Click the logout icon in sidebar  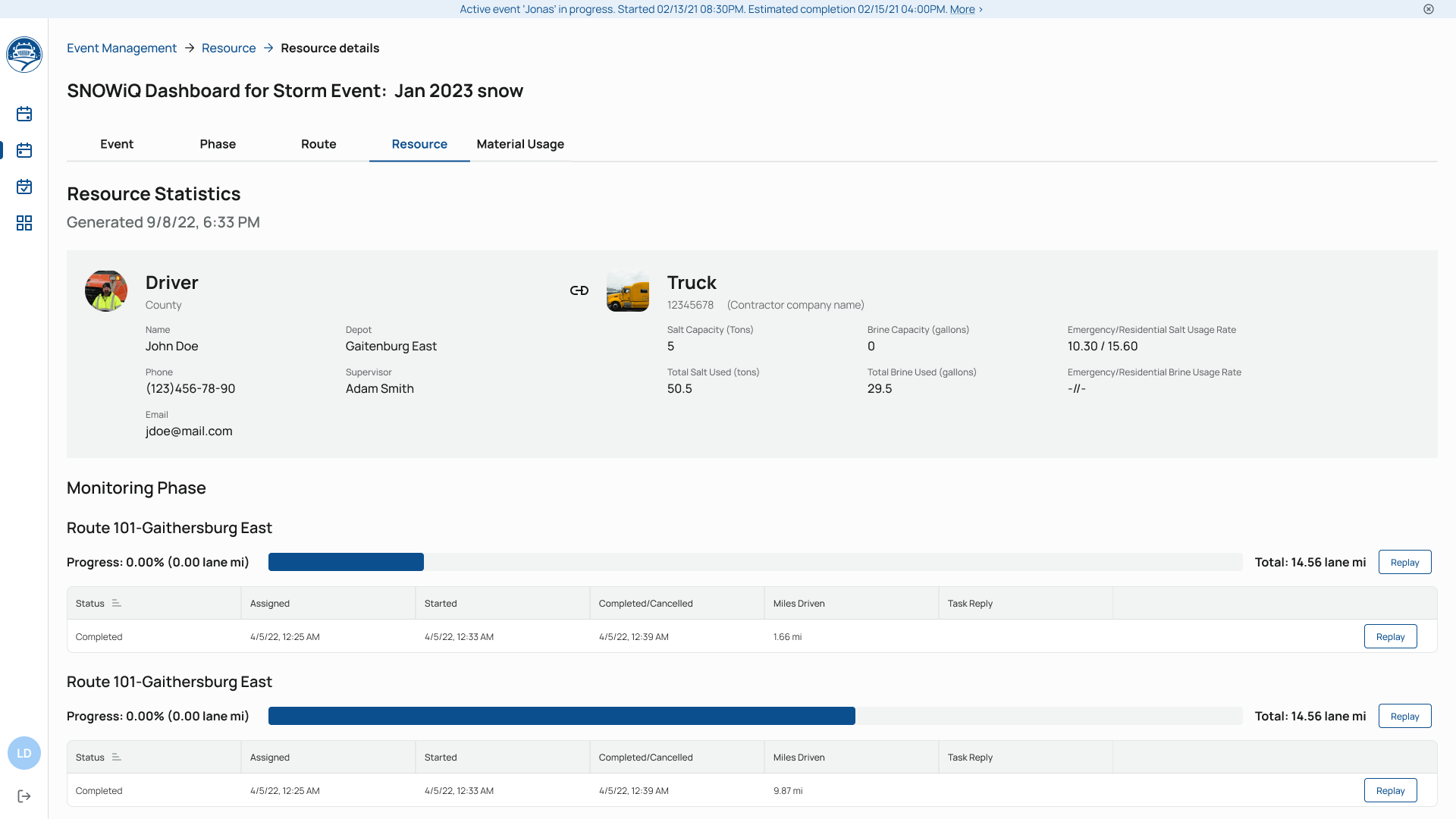[24, 796]
